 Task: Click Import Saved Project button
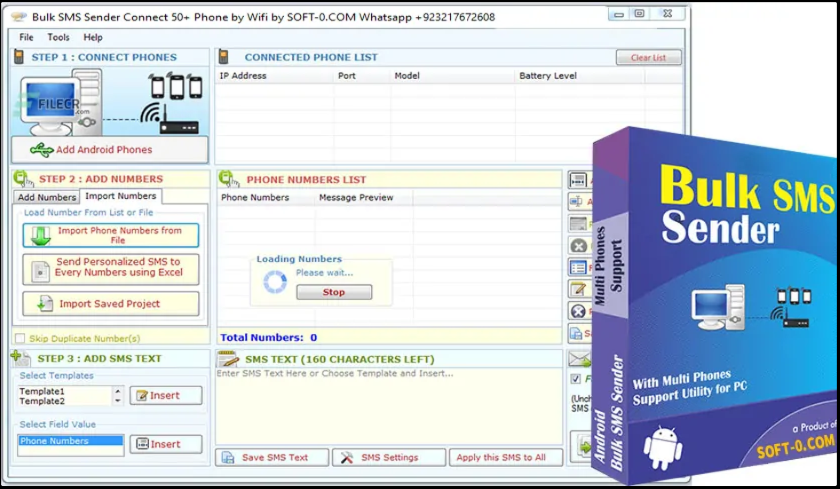[x=110, y=304]
